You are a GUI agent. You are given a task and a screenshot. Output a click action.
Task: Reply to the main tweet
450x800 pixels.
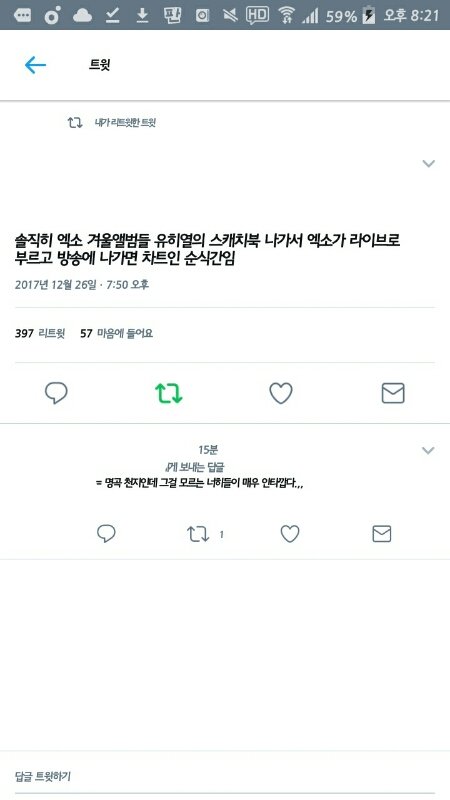click(x=56, y=393)
